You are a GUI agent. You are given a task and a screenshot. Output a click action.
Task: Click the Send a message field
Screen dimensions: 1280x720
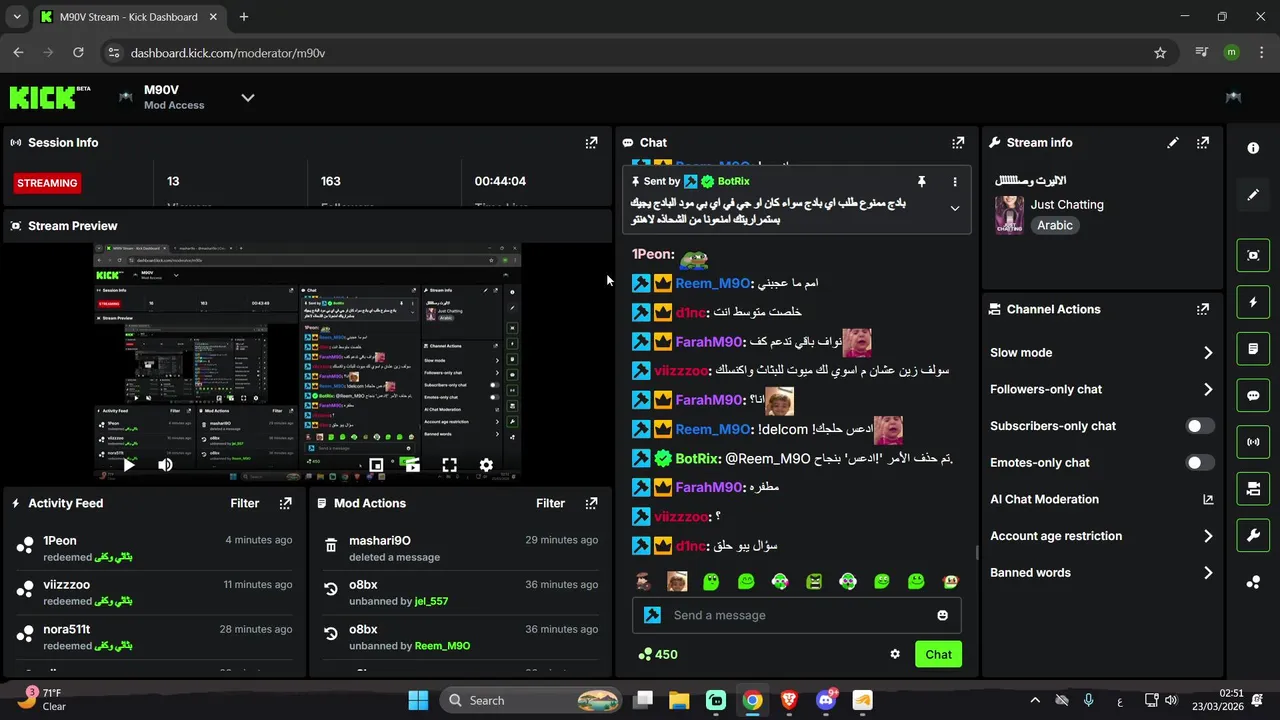click(796, 615)
